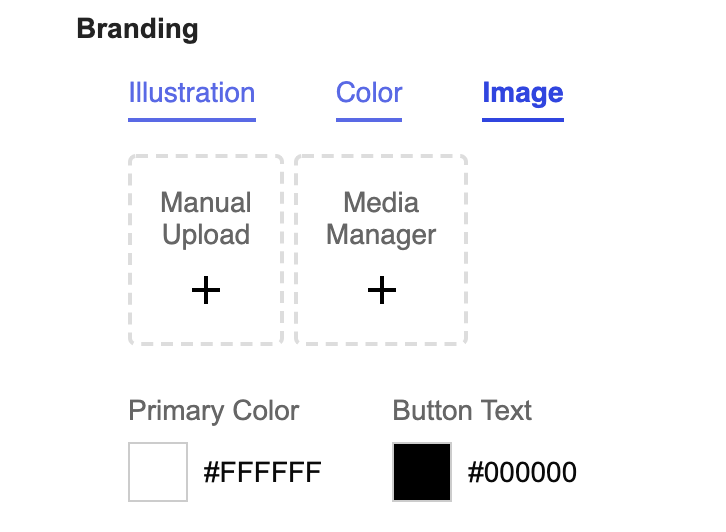
Task: Click the plus icon under Media Manager
Action: point(382,290)
